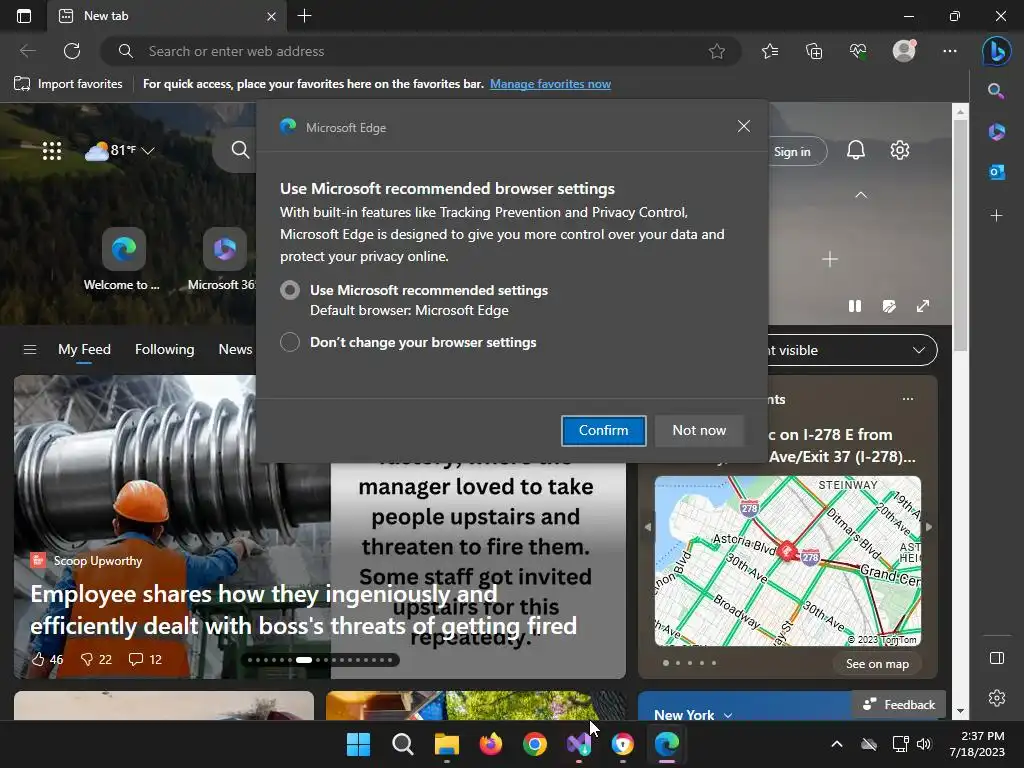Switch to the Following tab
The image size is (1024, 768).
tap(165, 349)
